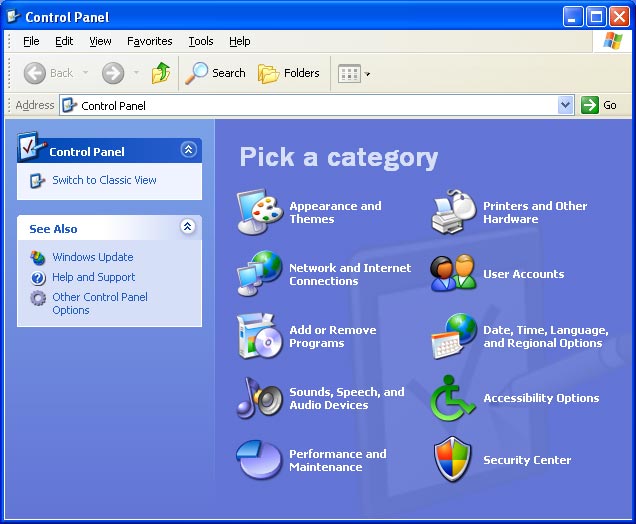Open the Views dropdown arrow
636x524 pixels.
(367, 74)
